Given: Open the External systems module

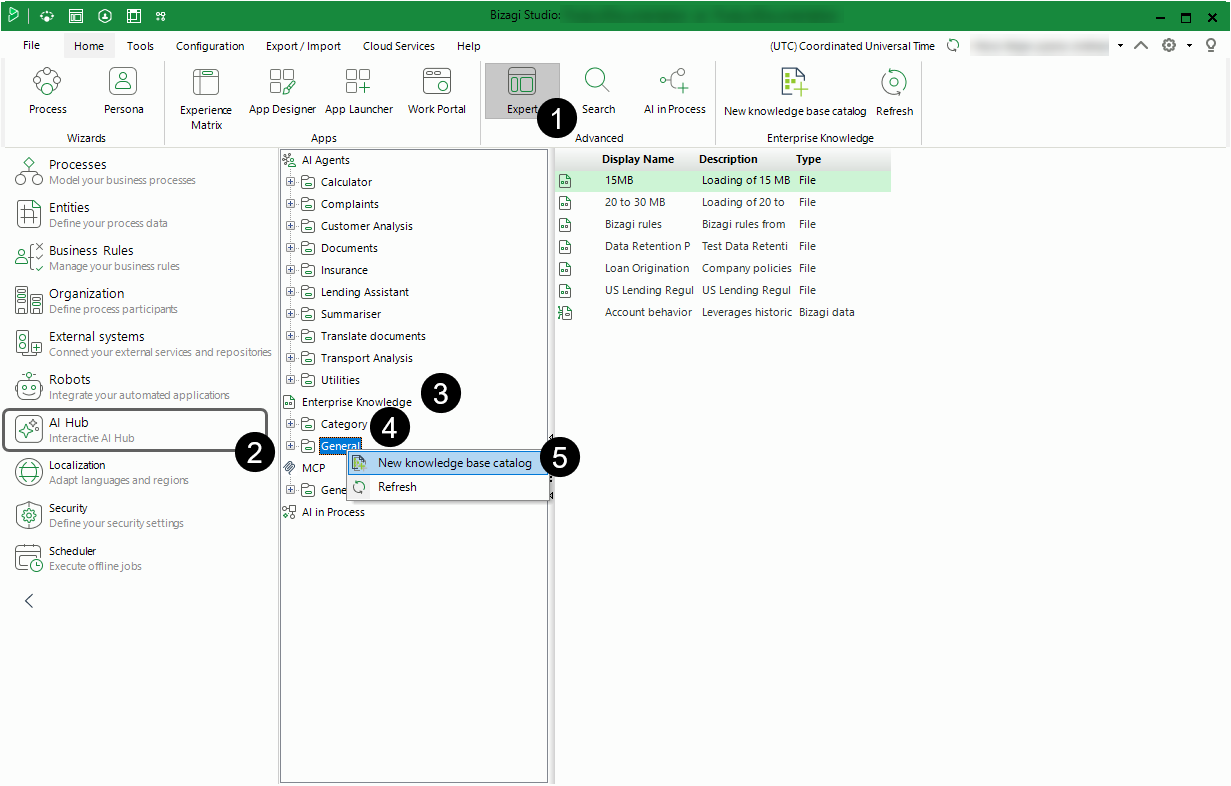Looking at the screenshot, I should pos(143,344).
